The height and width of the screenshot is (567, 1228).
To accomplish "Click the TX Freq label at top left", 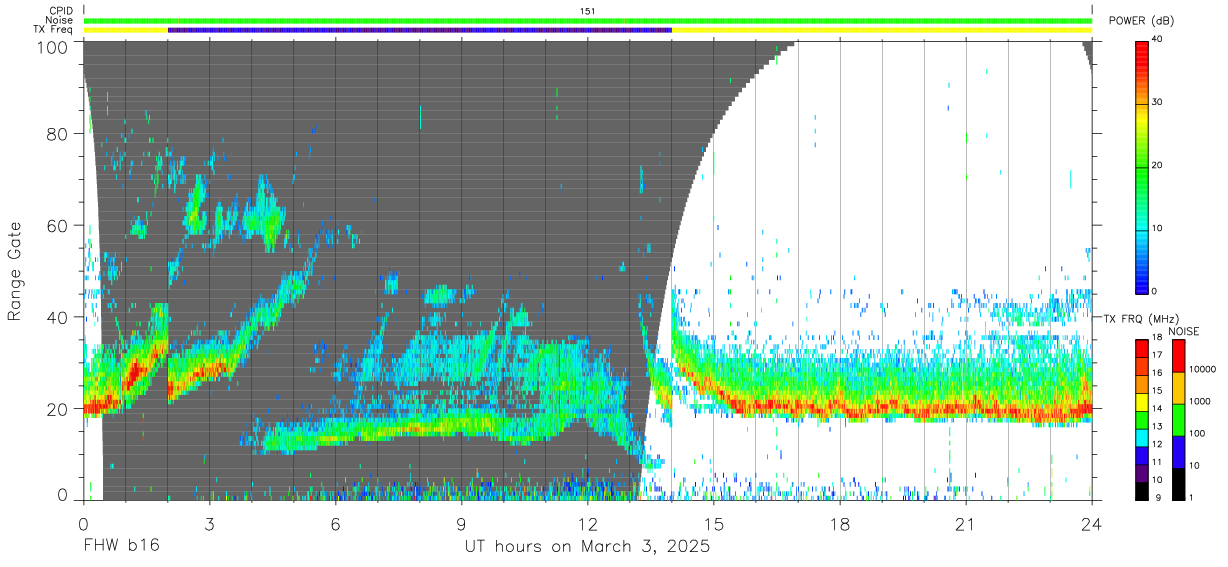I will pyautogui.click(x=54, y=30).
